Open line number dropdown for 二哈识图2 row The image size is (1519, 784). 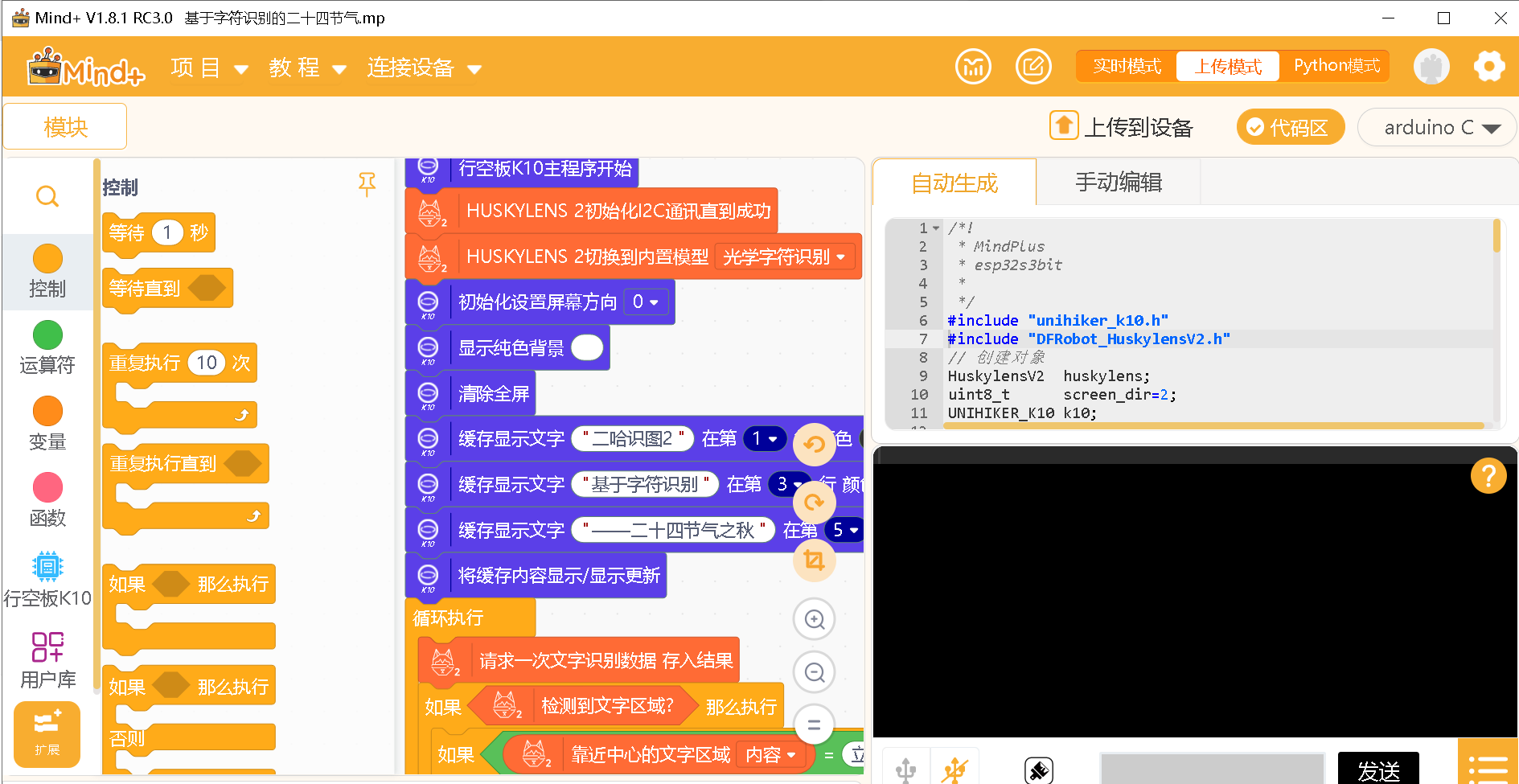tap(764, 439)
